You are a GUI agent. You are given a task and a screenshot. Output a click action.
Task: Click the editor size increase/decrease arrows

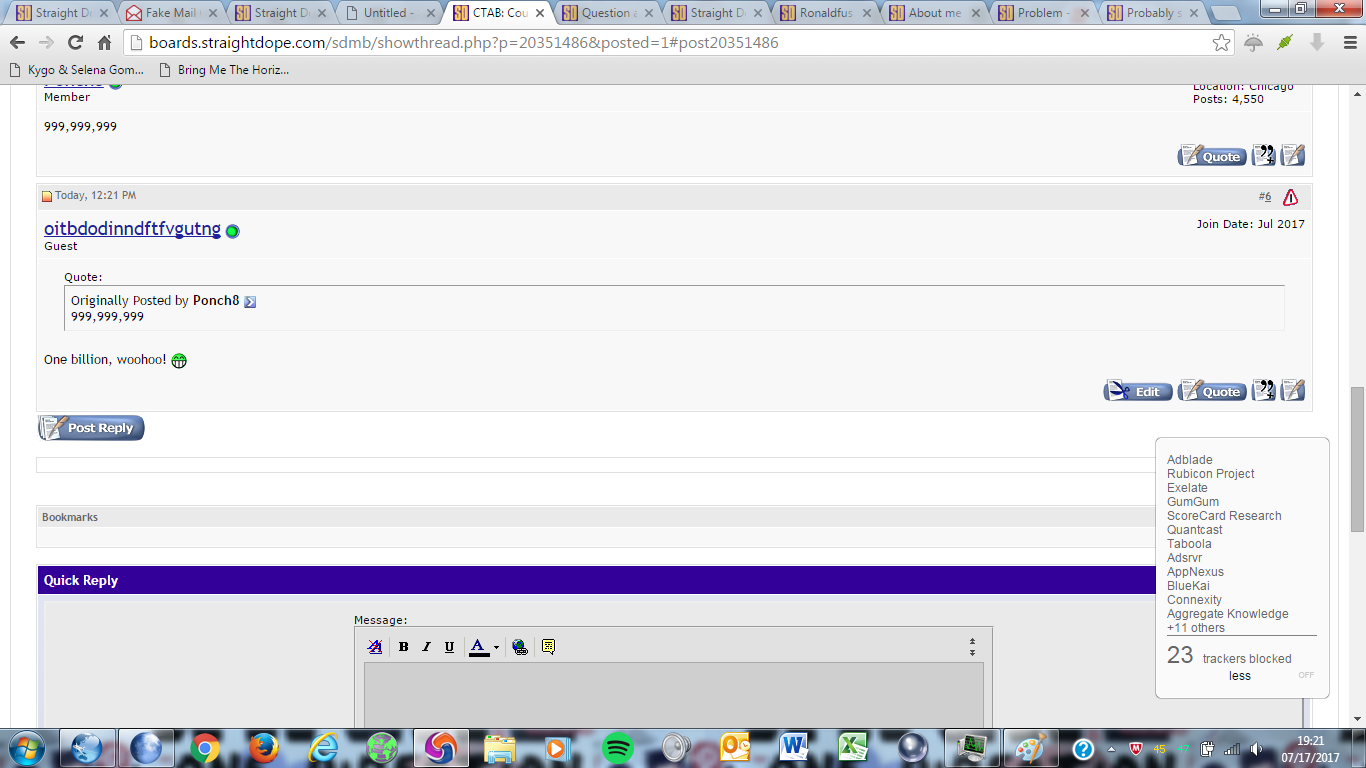972,647
